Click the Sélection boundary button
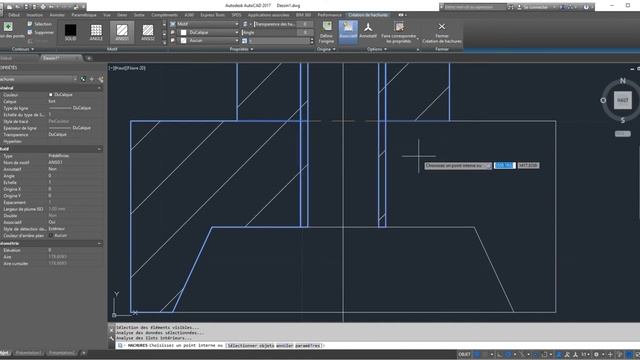The height and width of the screenshot is (360, 640). tap(40, 24)
